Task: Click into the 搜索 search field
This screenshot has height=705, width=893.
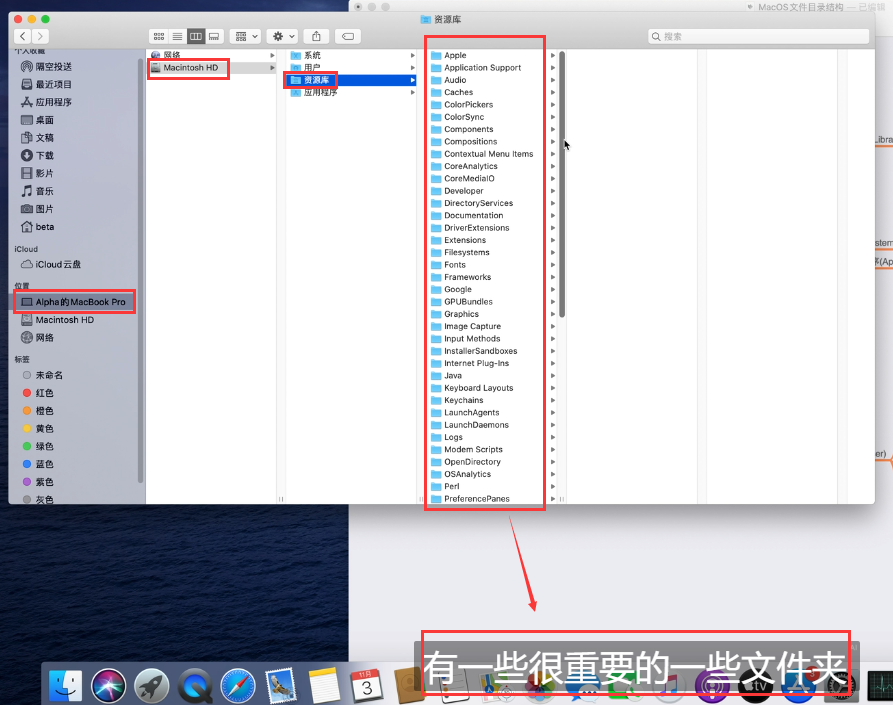Action: click(x=759, y=36)
